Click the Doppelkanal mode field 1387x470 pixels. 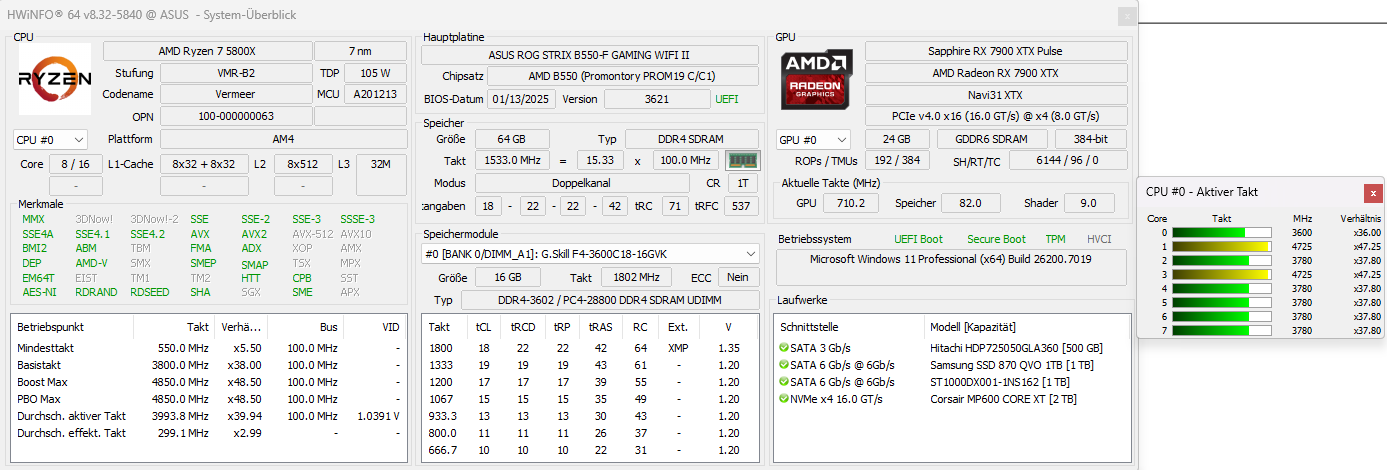point(582,183)
